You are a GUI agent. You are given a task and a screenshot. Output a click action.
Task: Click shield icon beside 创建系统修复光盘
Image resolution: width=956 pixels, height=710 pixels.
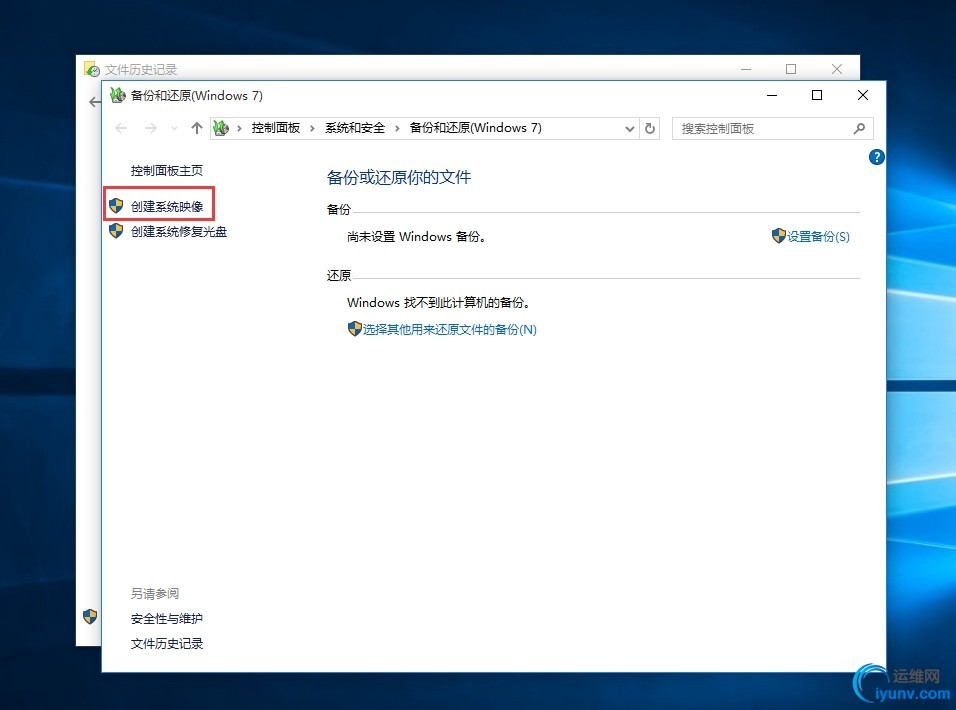pyautogui.click(x=116, y=231)
